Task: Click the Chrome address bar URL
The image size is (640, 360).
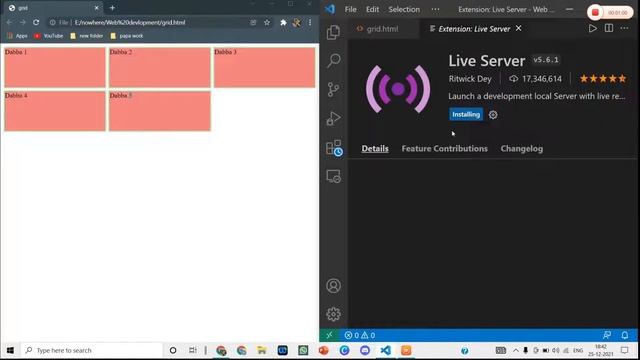Action: click(130, 22)
